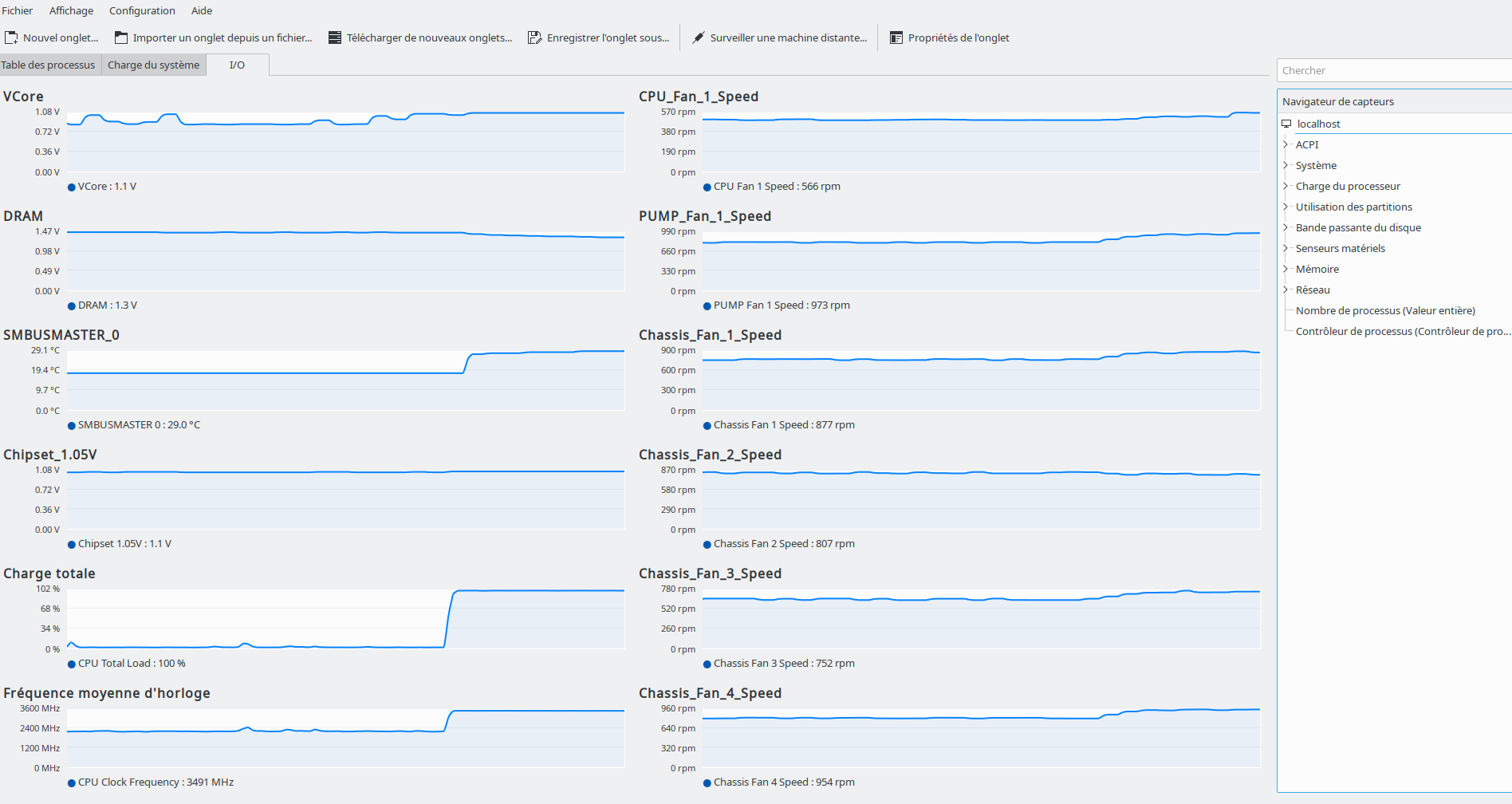
Task: Select the I/O tab
Action: 238,65
